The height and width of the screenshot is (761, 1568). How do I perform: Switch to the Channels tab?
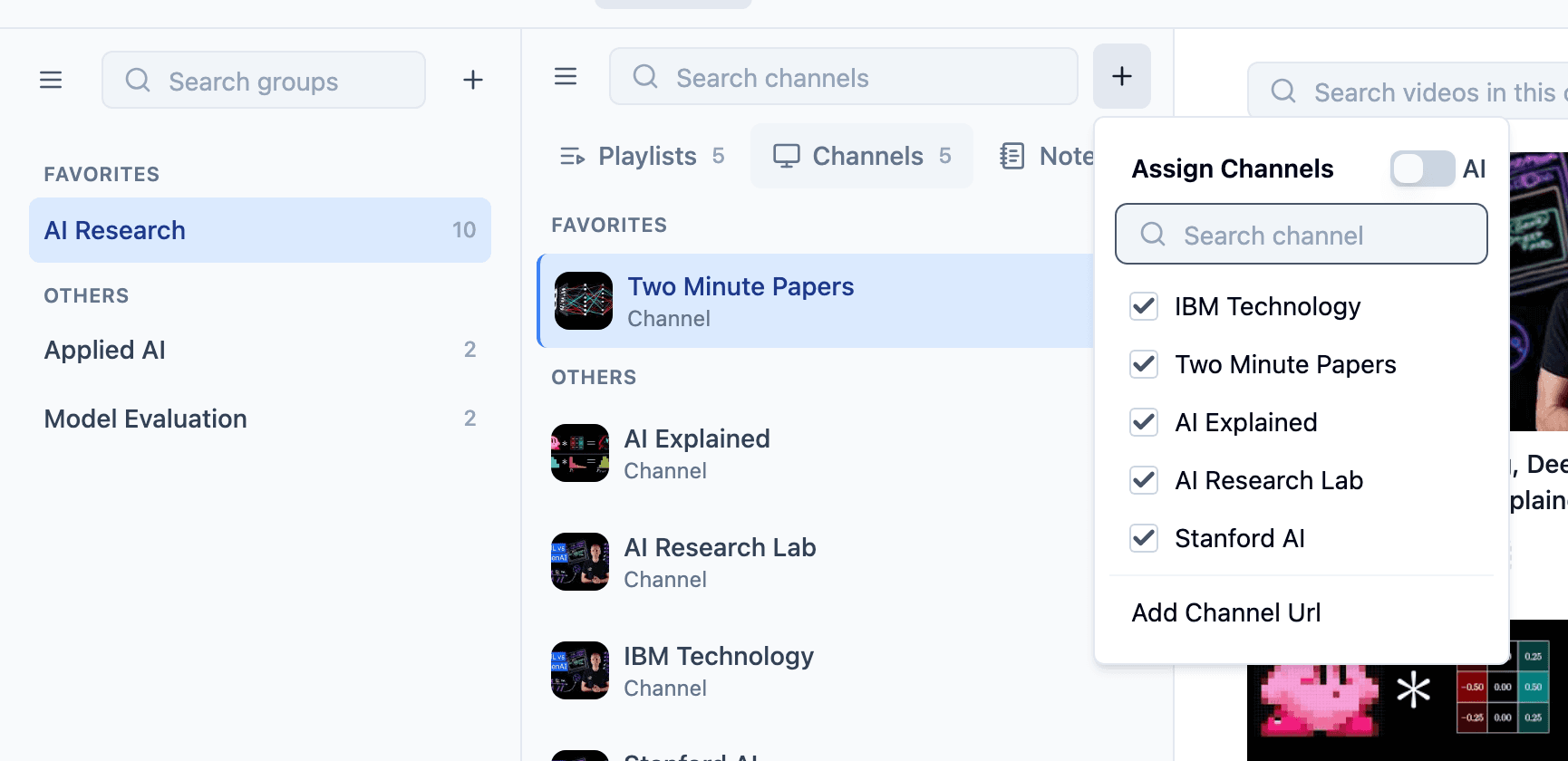pyautogui.click(x=862, y=156)
